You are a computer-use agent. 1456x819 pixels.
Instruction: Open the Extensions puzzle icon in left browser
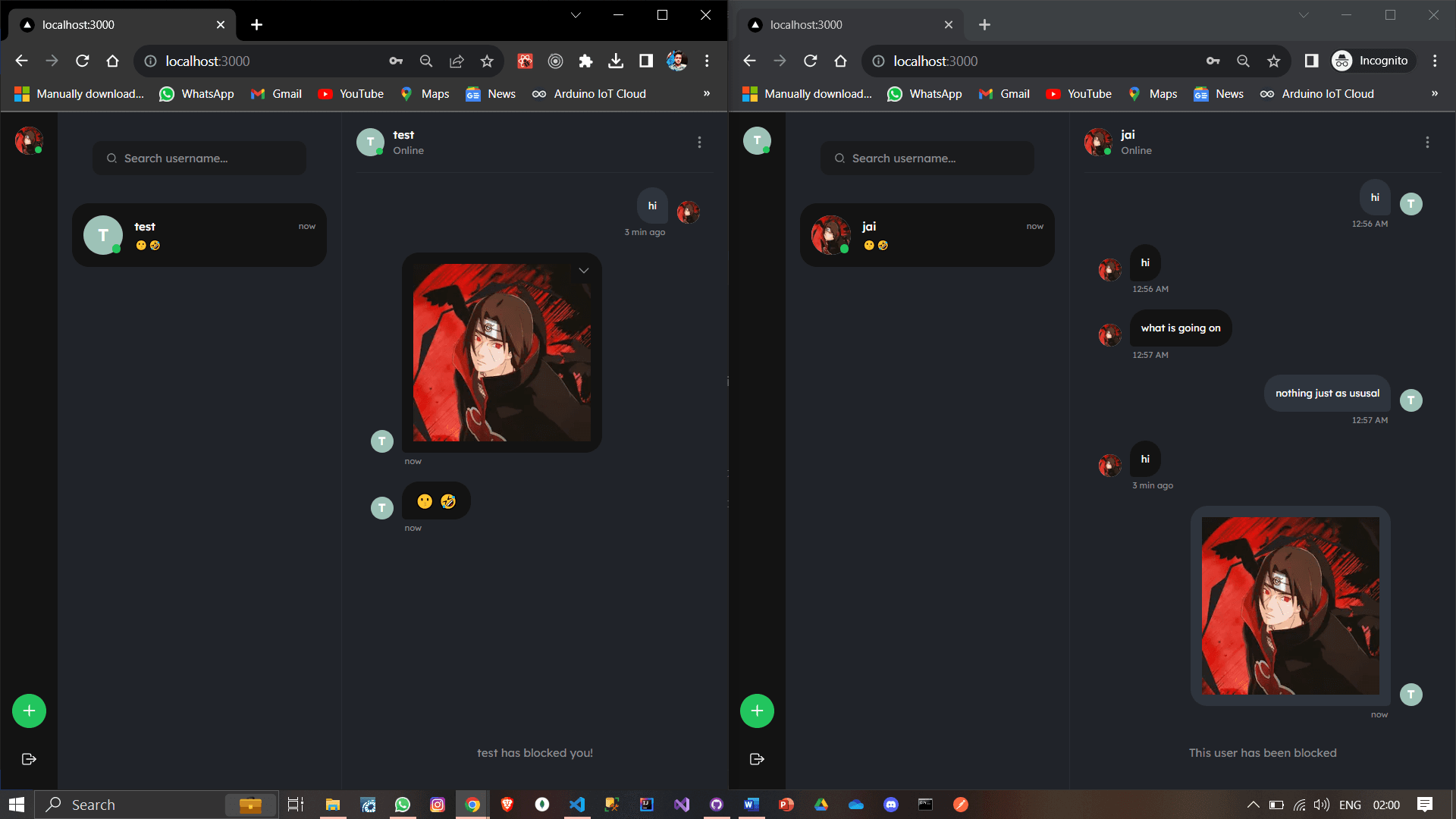585,61
